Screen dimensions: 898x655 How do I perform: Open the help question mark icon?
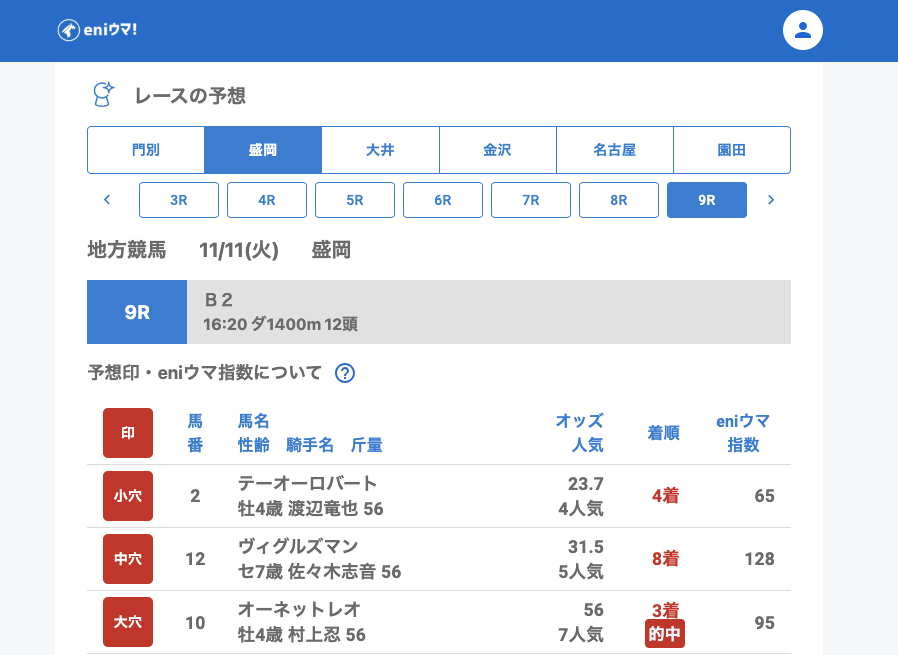(345, 373)
